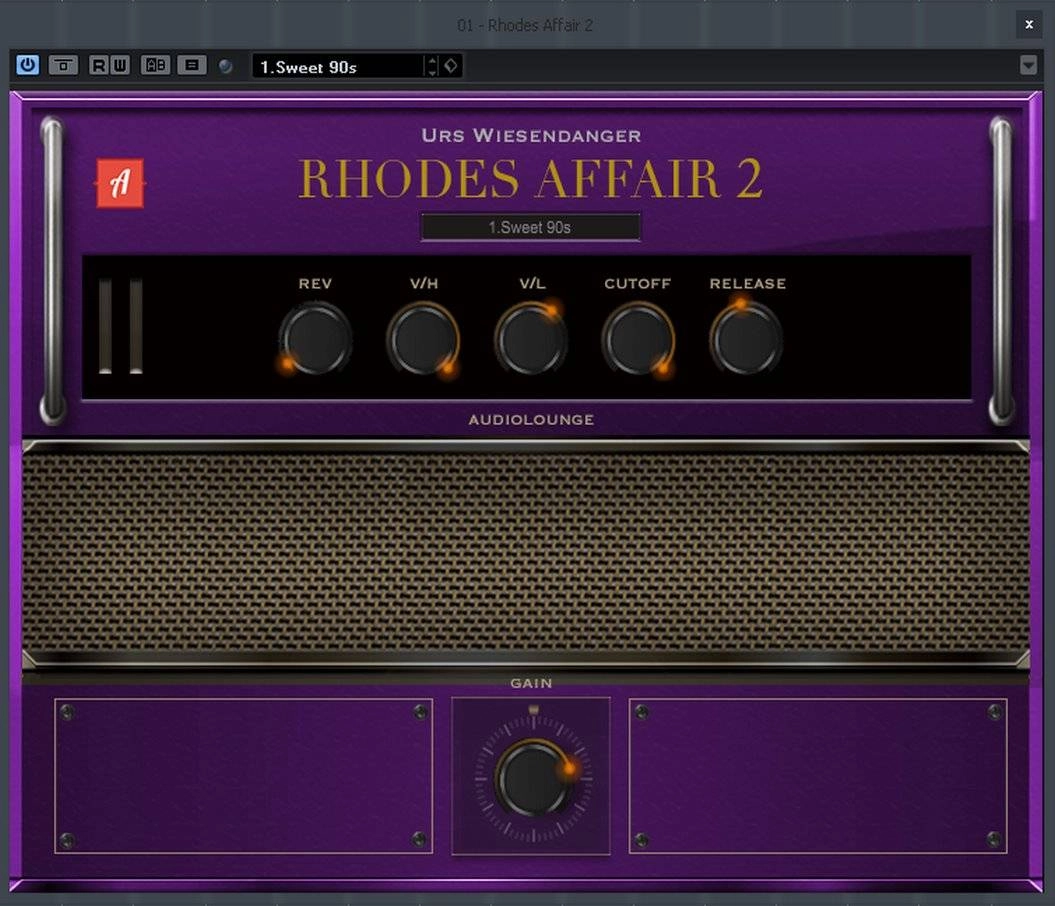1055x906 pixels.
Task: Step presets with toolbar up/down arrows
Action: (x=432, y=66)
